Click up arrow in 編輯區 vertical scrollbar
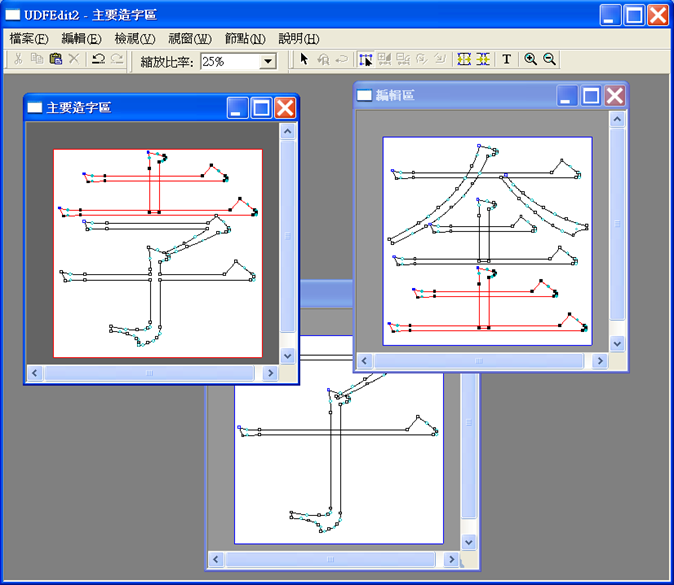The width and height of the screenshot is (674, 585). click(617, 119)
